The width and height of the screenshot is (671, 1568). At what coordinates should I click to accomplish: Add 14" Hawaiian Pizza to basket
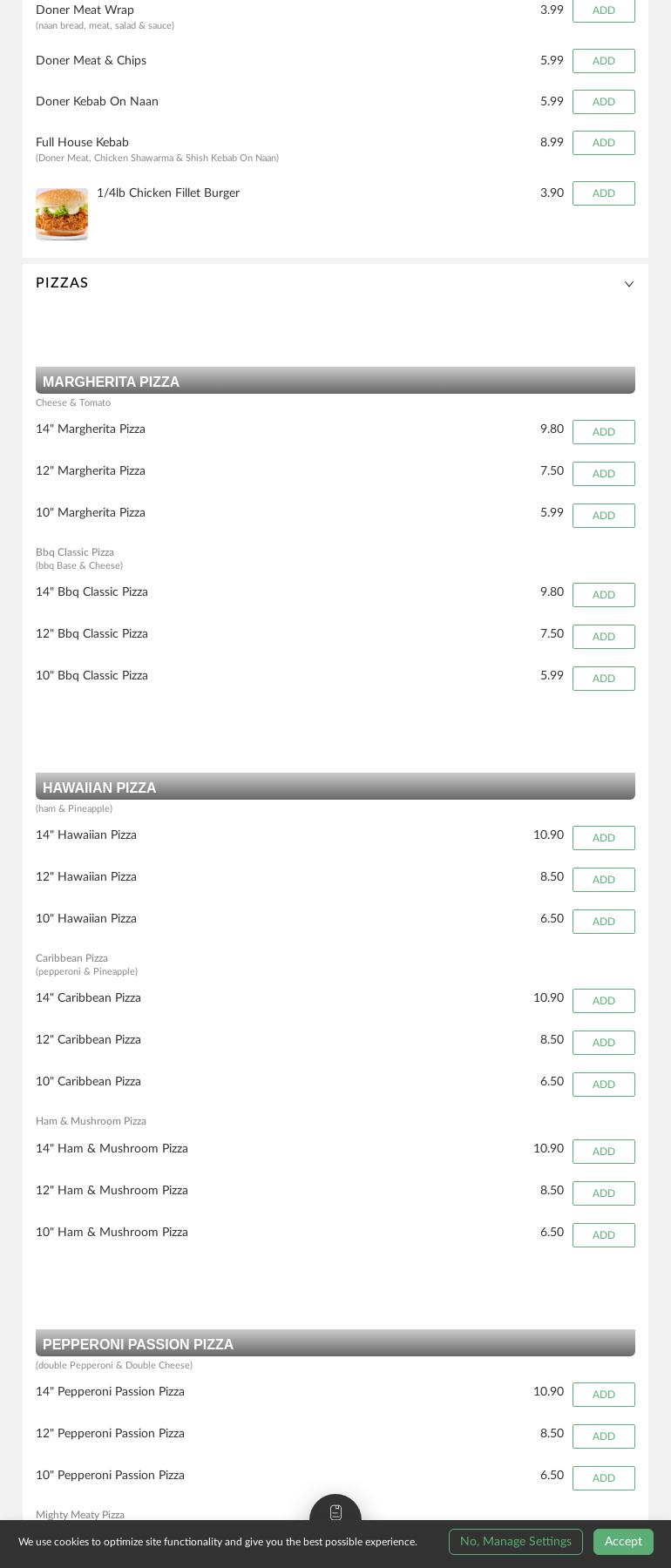(603, 838)
